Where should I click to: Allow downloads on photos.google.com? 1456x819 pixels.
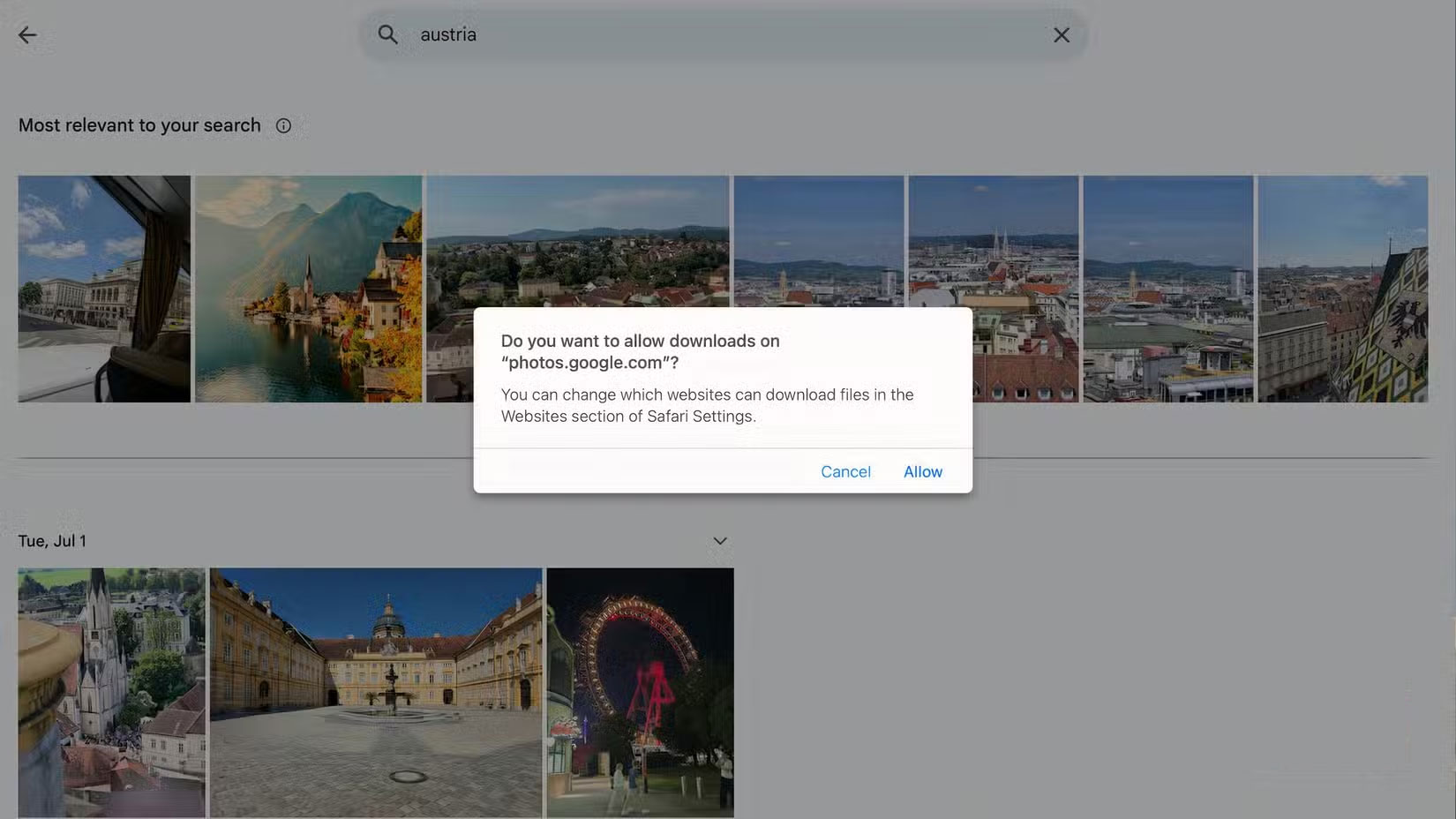(x=922, y=471)
